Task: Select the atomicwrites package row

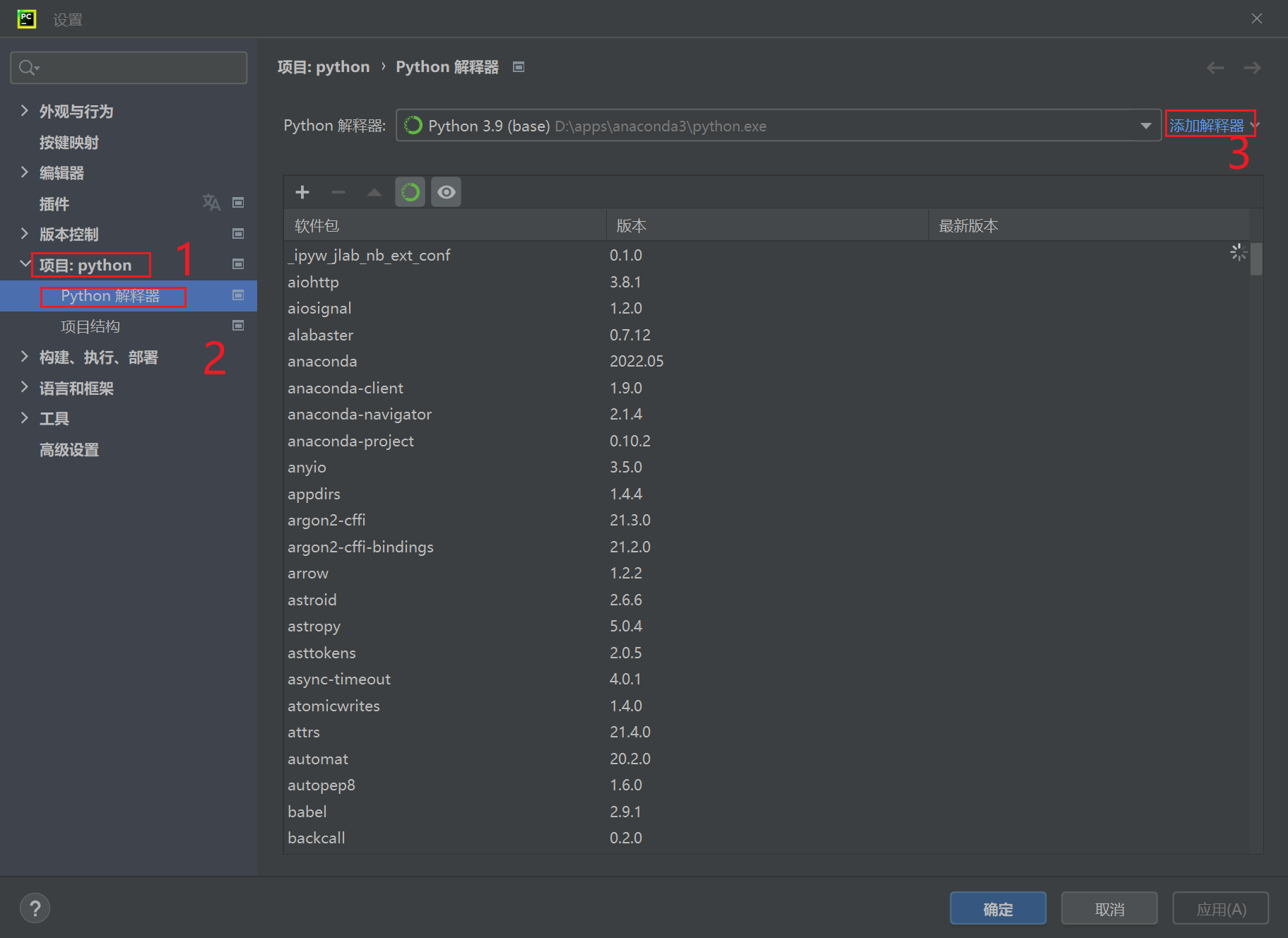Action: [x=766, y=706]
